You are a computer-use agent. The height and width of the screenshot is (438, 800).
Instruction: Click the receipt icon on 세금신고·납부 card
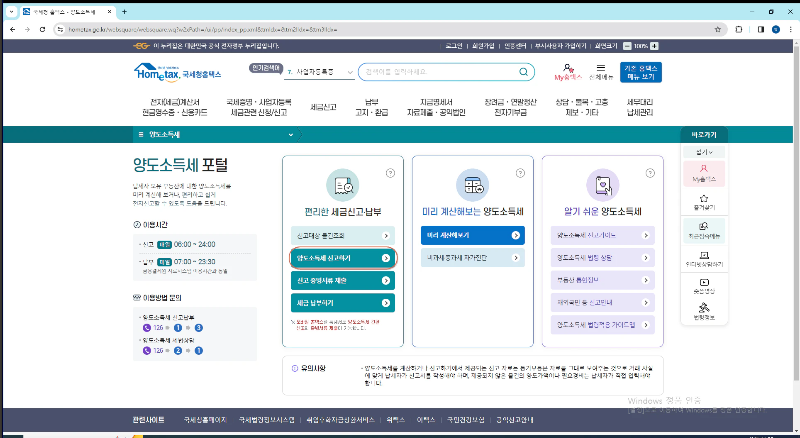click(343, 185)
